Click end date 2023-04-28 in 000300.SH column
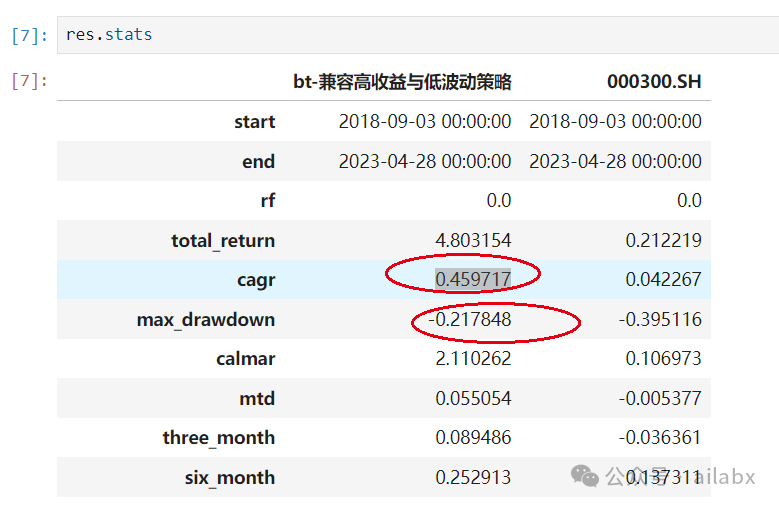The image size is (779, 507). tap(615, 161)
